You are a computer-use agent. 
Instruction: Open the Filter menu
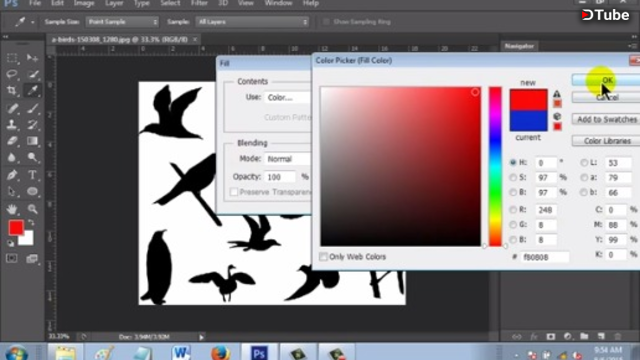(x=199, y=3)
